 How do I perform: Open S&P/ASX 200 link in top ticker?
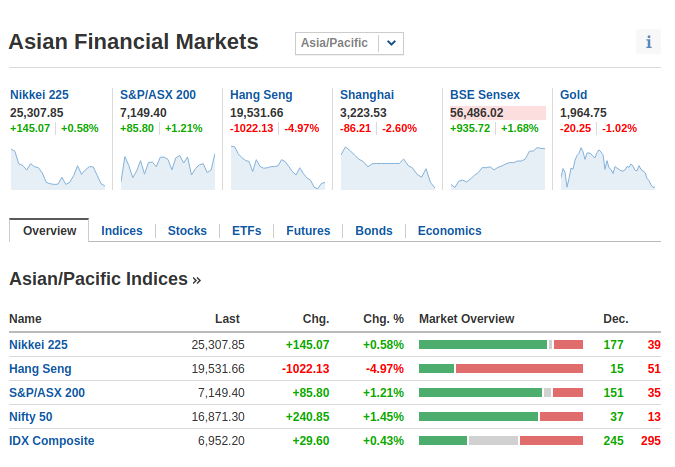point(158,95)
